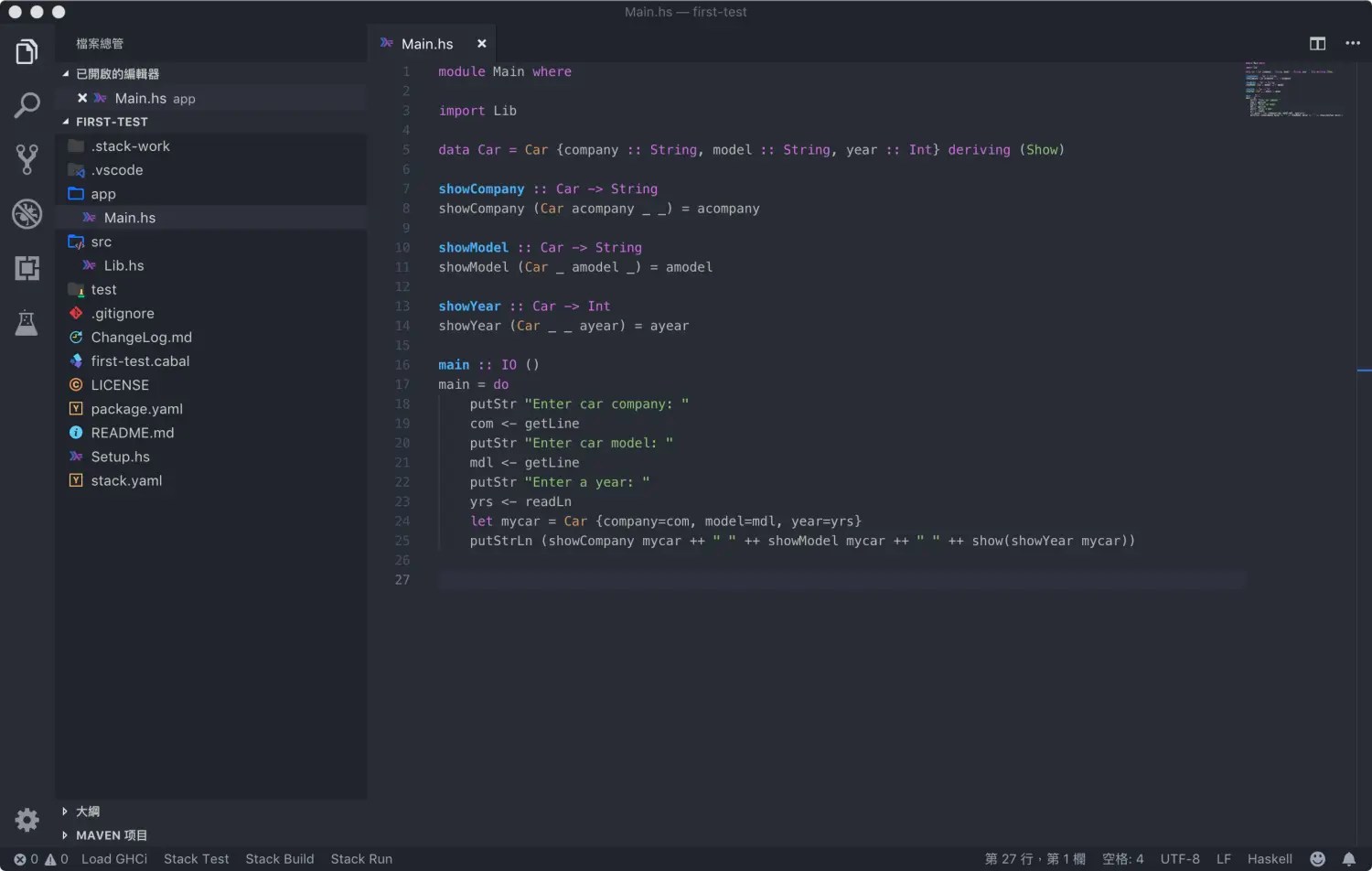The image size is (1372, 871).
Task: Close the Main.hs editor tab
Action: click(x=482, y=43)
